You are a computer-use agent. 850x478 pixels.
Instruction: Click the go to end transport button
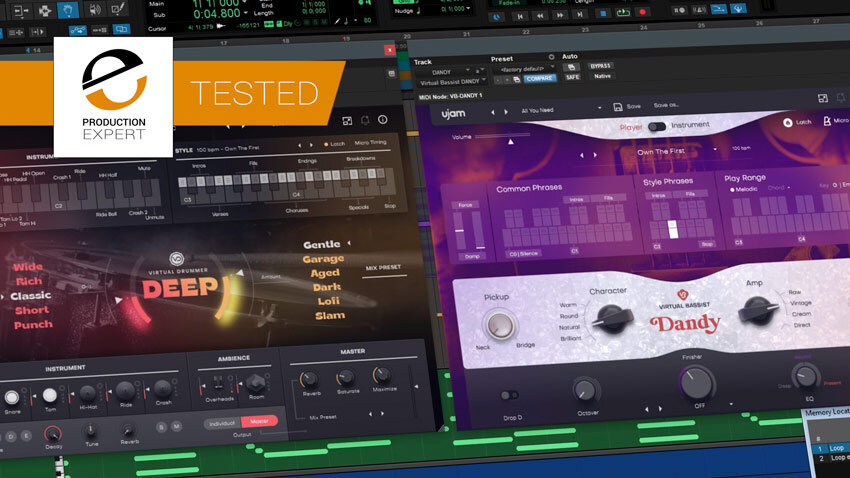(579, 15)
